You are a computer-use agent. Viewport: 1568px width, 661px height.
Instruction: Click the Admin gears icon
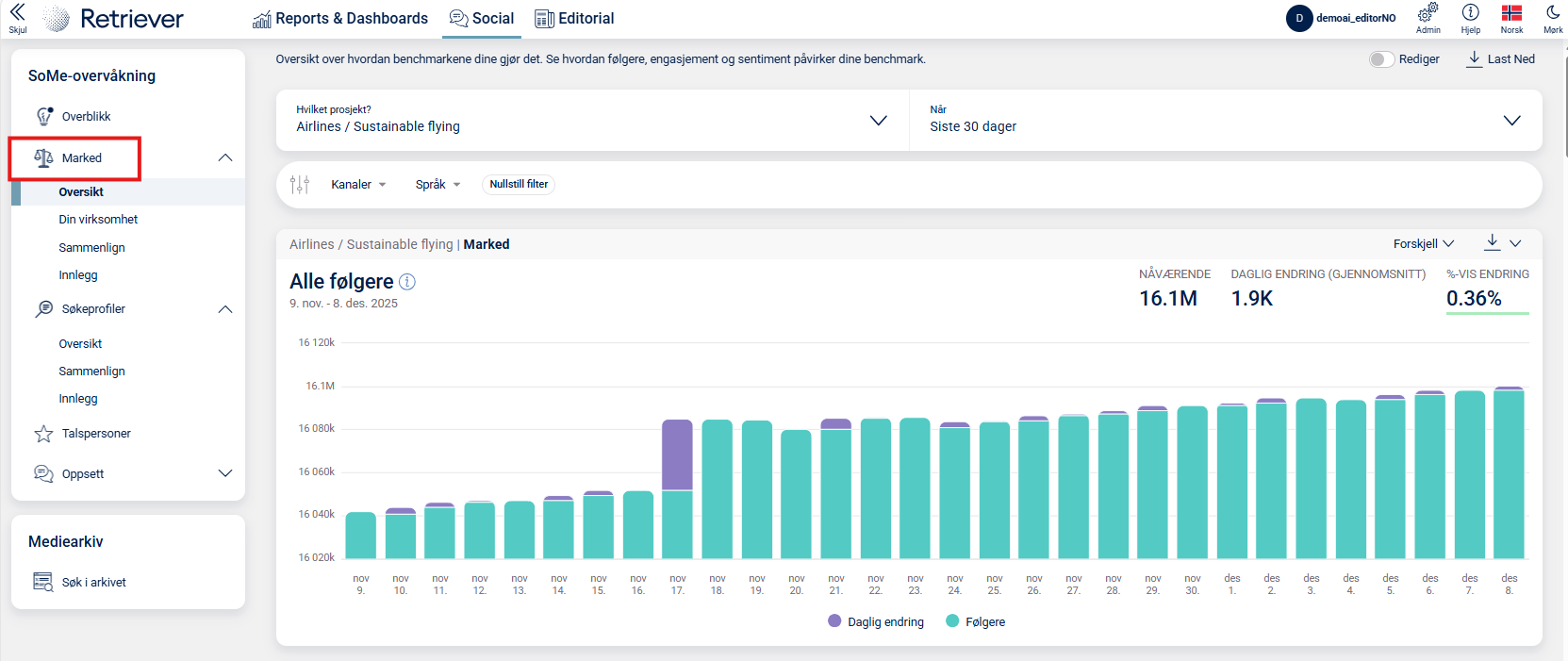pyautogui.click(x=1428, y=13)
